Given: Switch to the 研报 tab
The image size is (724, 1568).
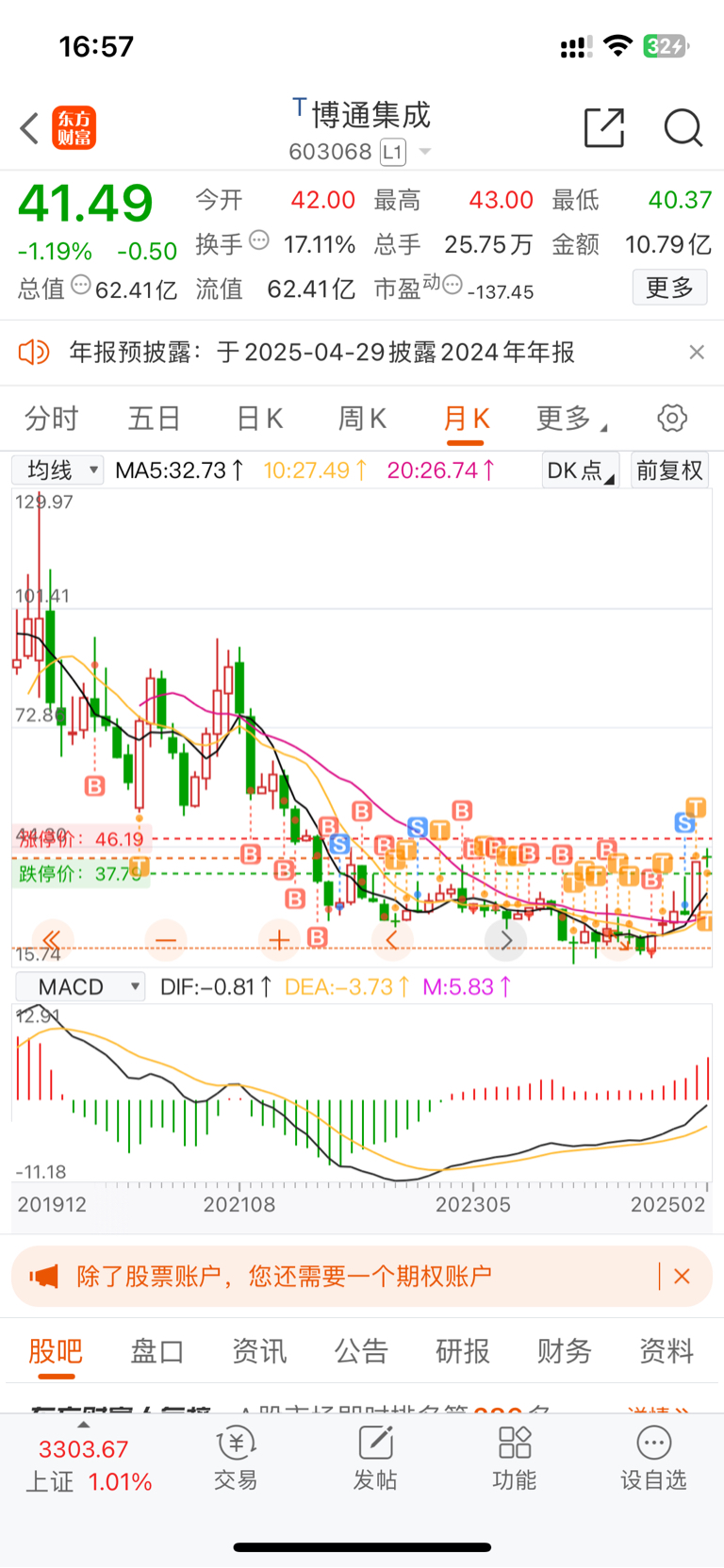Looking at the screenshot, I should tap(463, 1350).
